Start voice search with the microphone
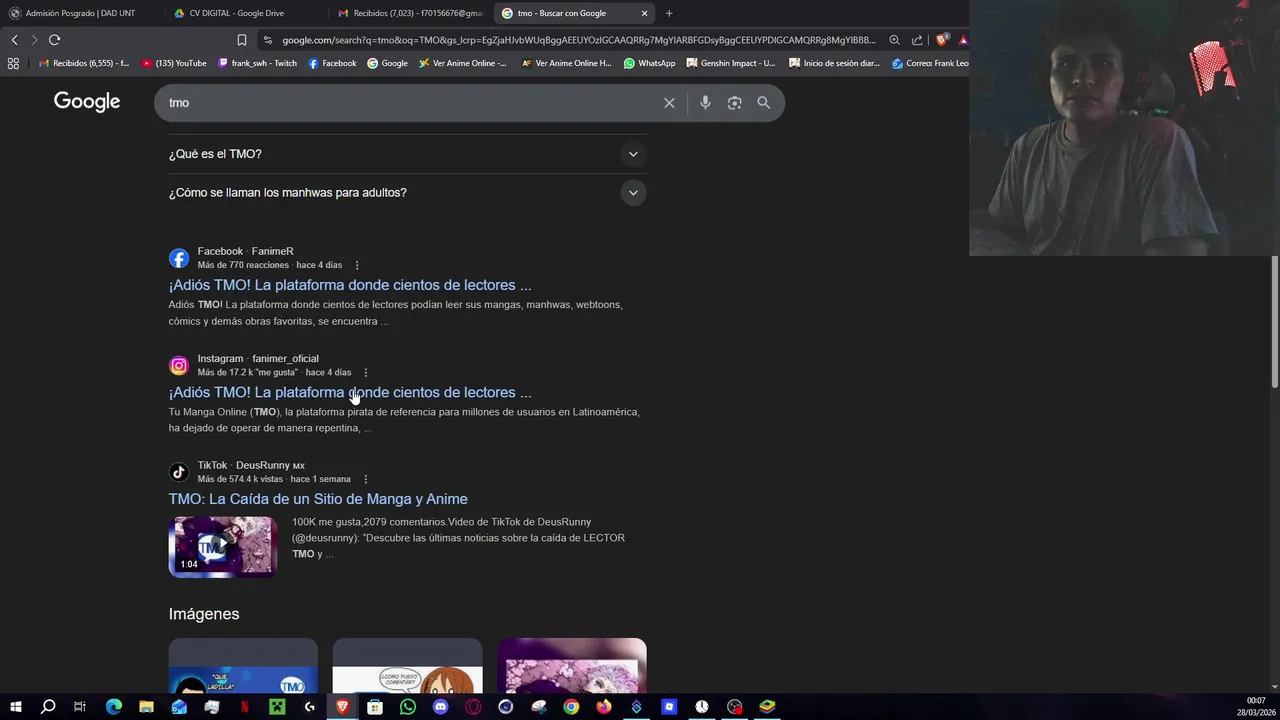This screenshot has height=720, width=1280. [x=705, y=103]
